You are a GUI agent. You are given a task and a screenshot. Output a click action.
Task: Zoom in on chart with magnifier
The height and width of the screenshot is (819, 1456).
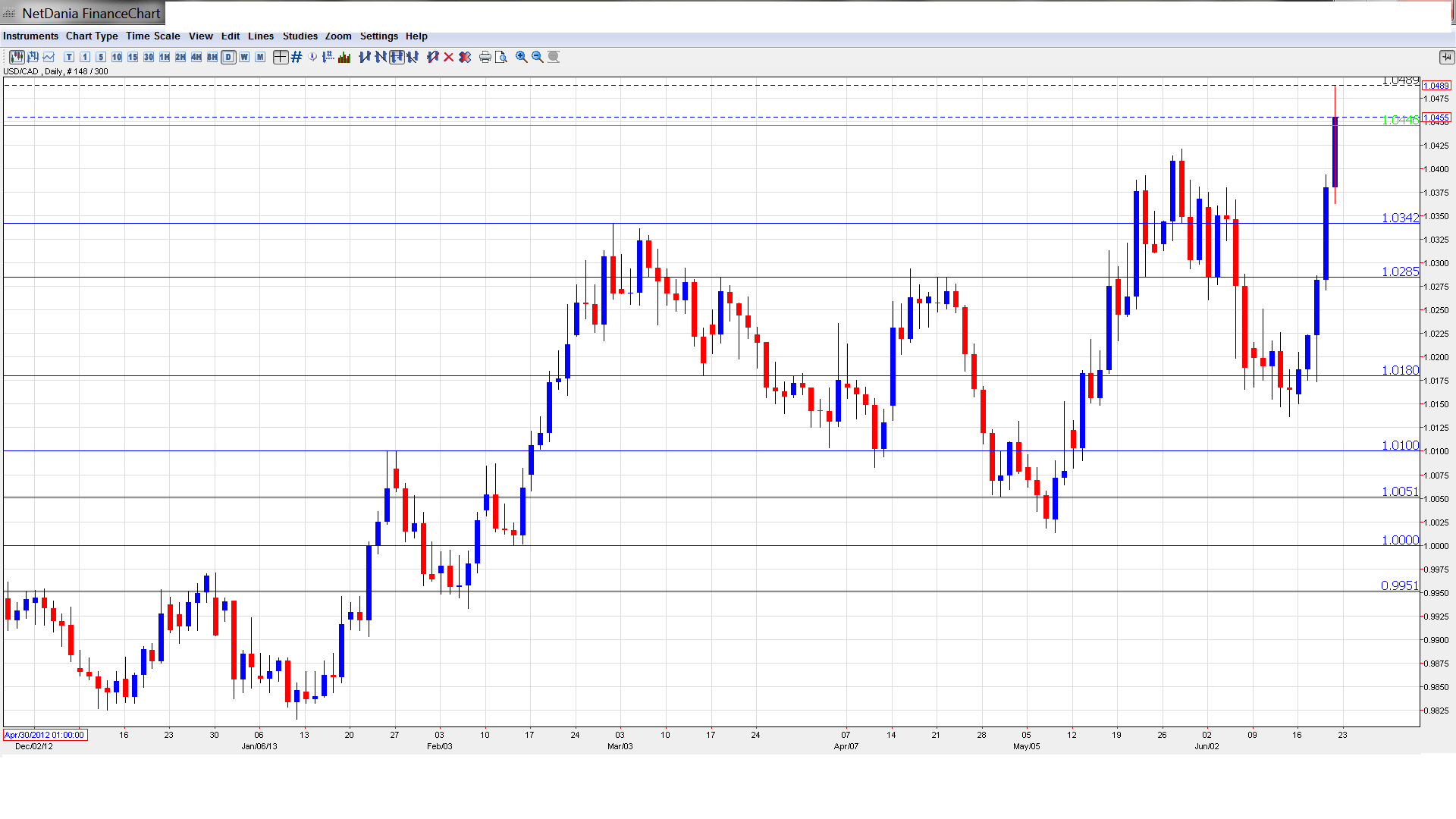tap(522, 57)
